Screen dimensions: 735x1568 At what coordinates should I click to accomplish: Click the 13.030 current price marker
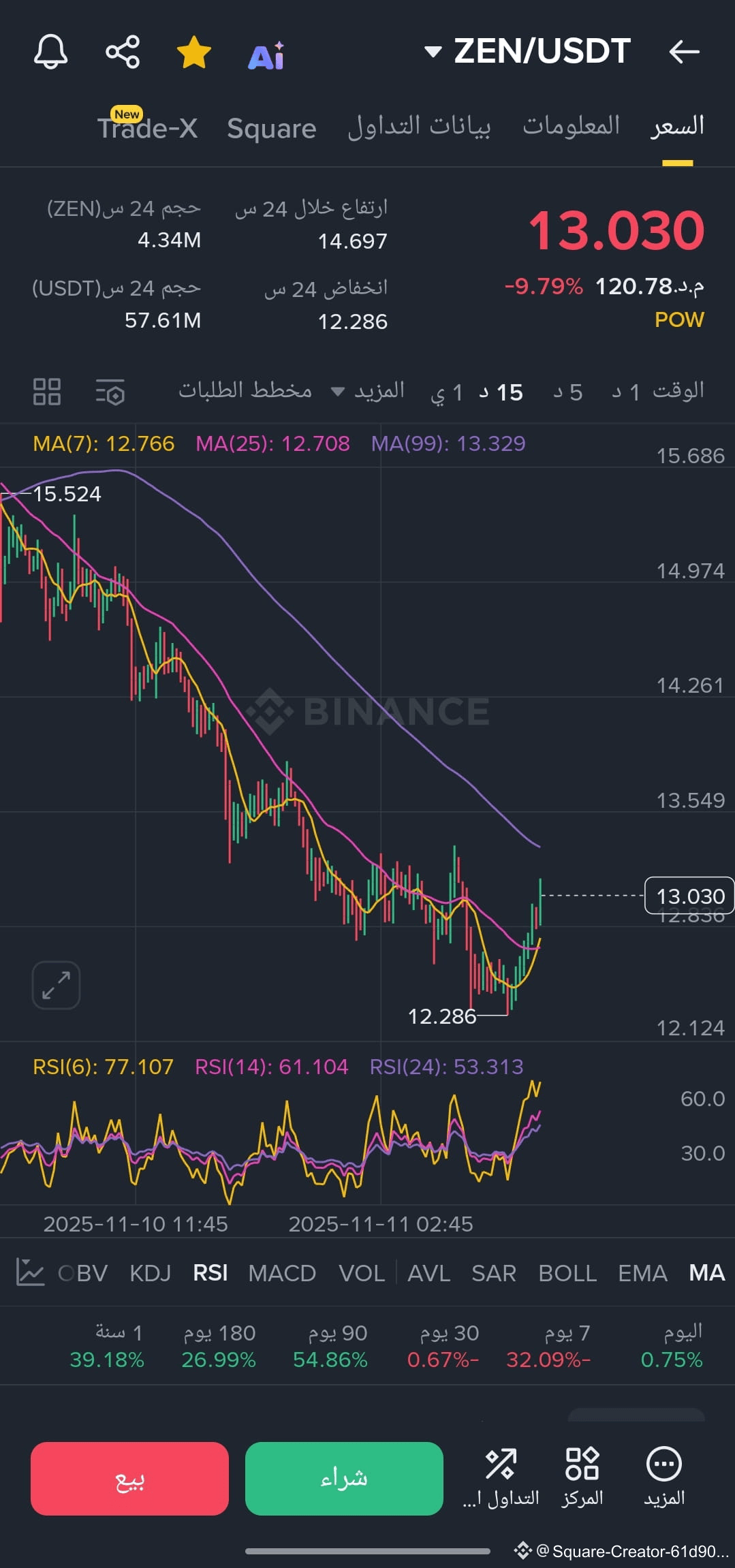(689, 895)
